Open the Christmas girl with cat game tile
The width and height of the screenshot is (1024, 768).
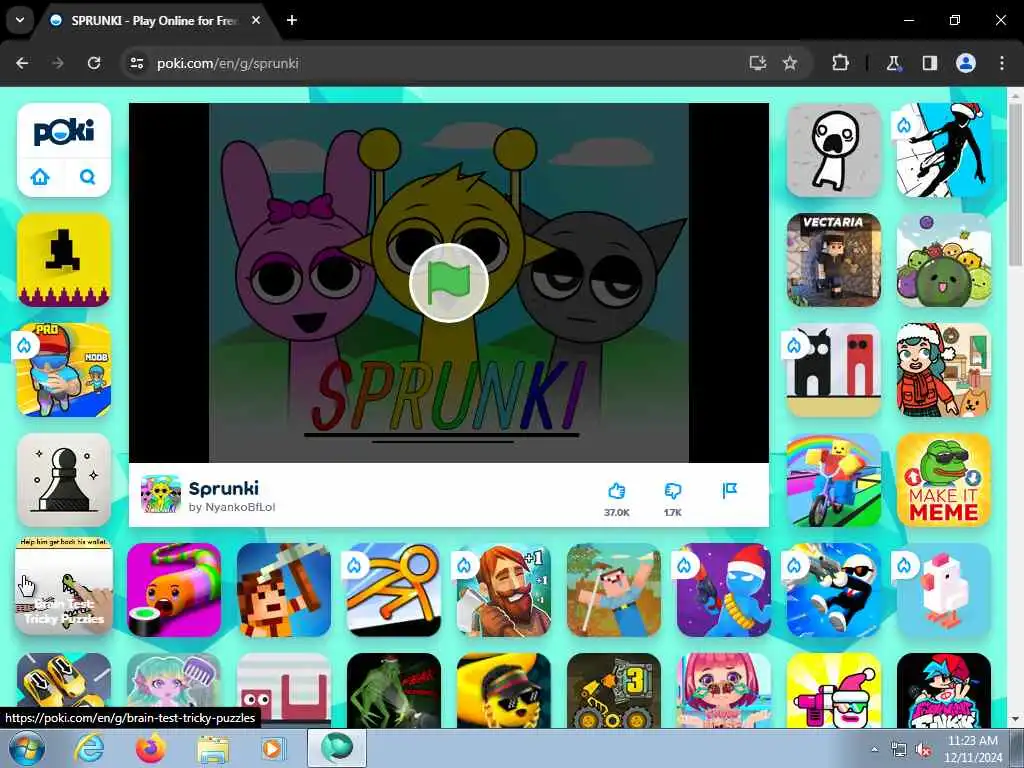(944, 370)
